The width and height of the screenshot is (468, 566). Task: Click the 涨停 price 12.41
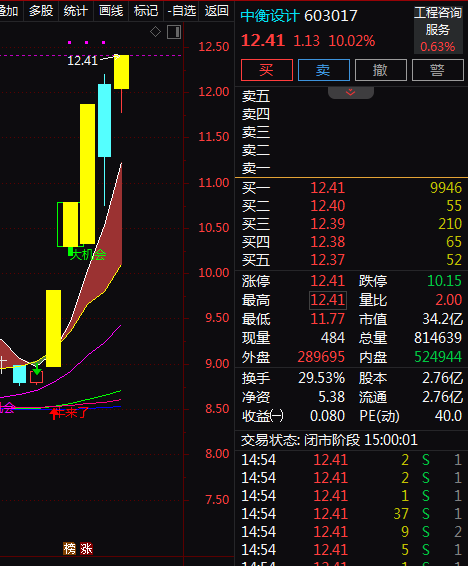click(x=328, y=281)
